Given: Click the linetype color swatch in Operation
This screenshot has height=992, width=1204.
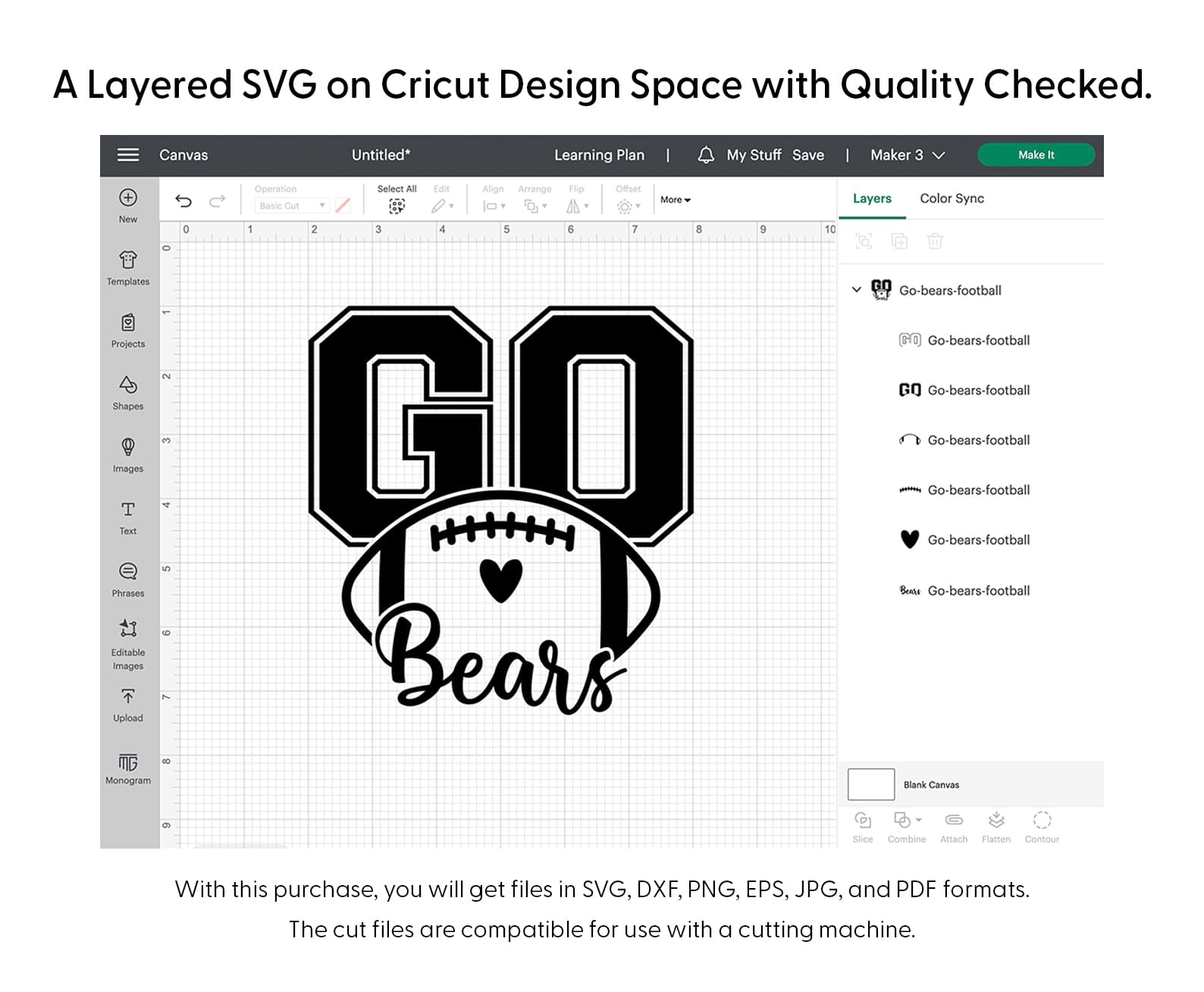Looking at the screenshot, I should point(343,206).
